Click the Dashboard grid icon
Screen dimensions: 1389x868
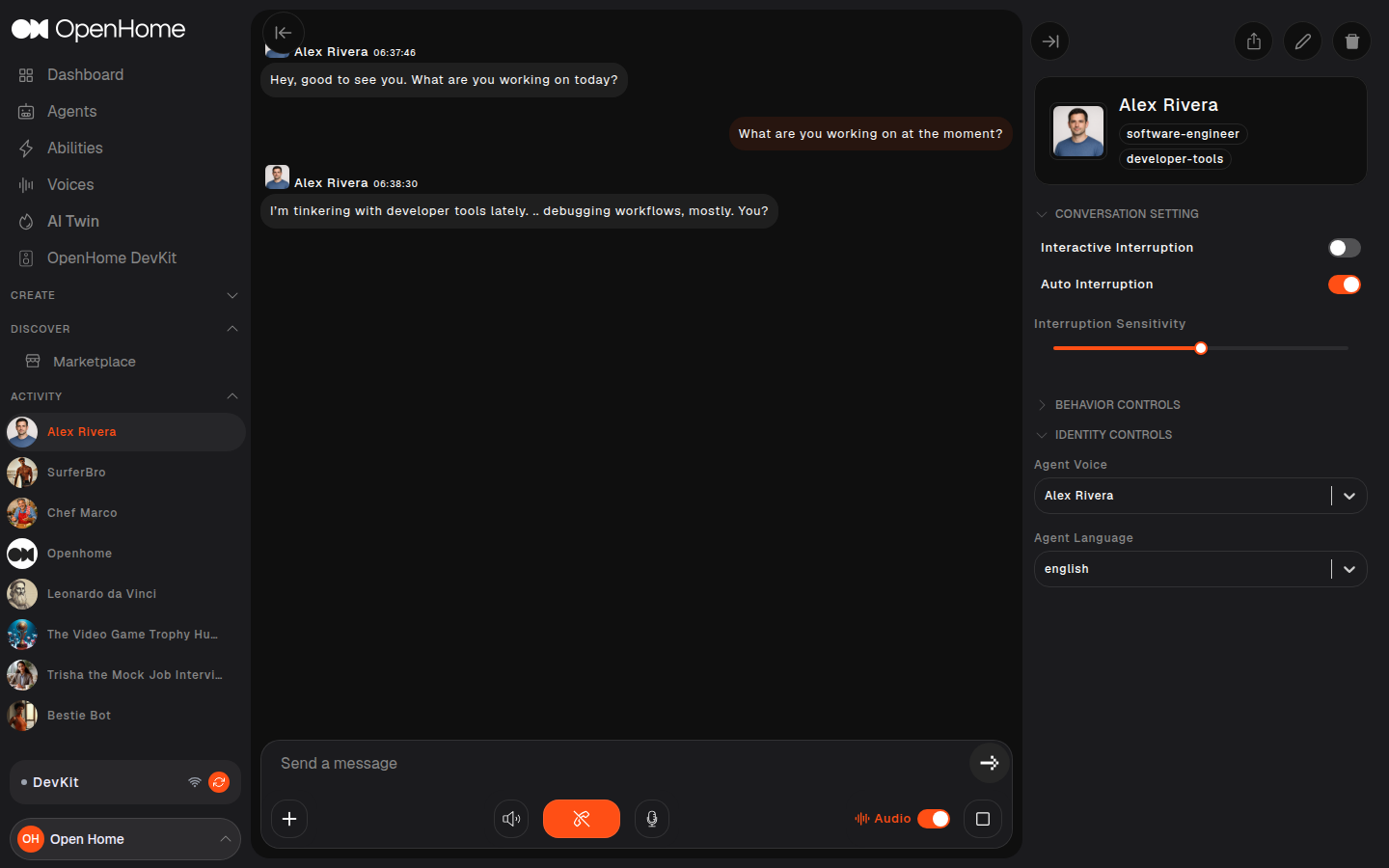pyautogui.click(x=26, y=75)
